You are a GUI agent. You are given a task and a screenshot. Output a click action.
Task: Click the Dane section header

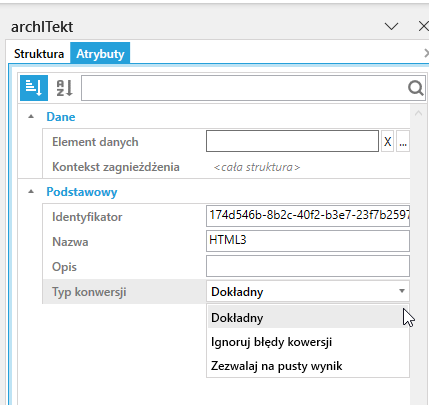coord(61,117)
